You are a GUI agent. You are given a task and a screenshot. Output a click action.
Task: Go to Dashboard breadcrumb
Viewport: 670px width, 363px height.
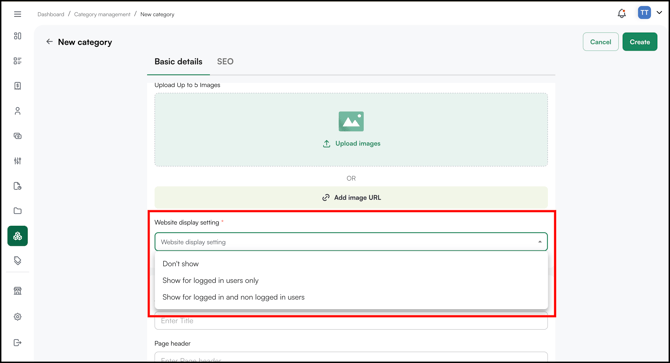(x=50, y=14)
